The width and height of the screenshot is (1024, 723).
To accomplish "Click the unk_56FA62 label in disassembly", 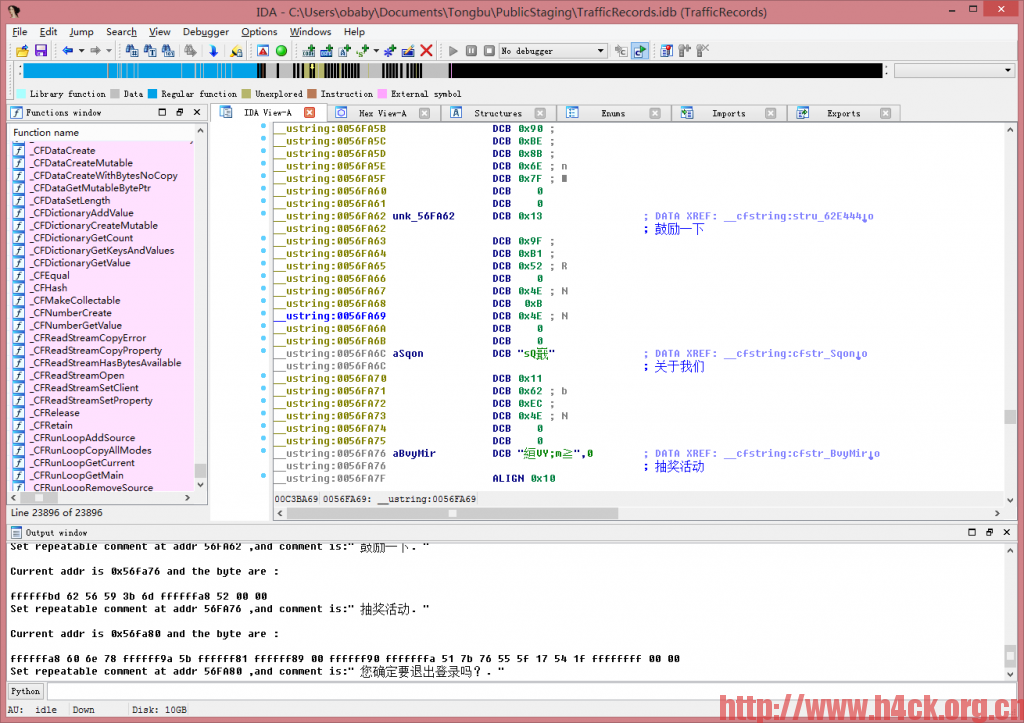I will pos(423,216).
